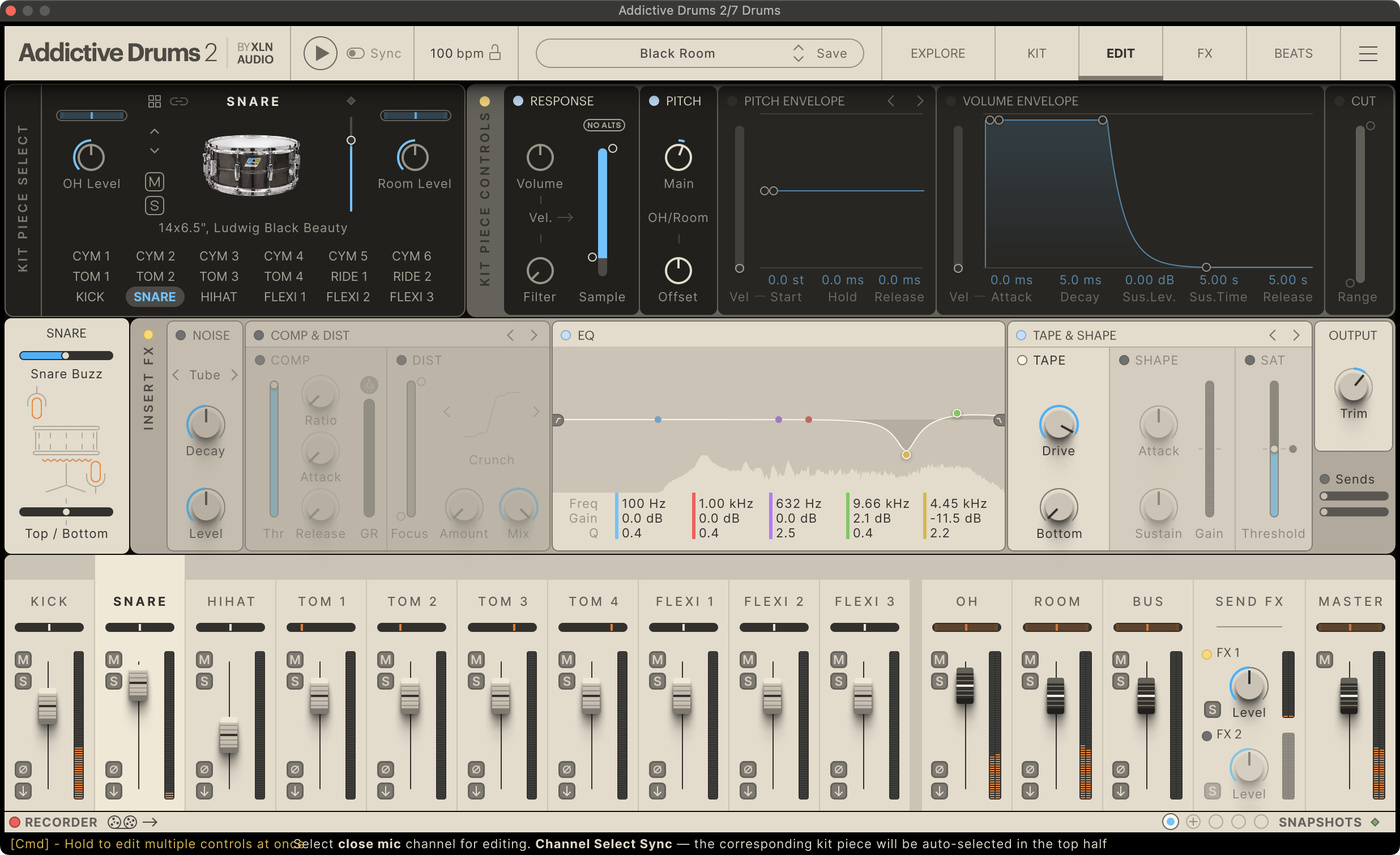Mute the HIHAT mixer channel

click(x=204, y=659)
